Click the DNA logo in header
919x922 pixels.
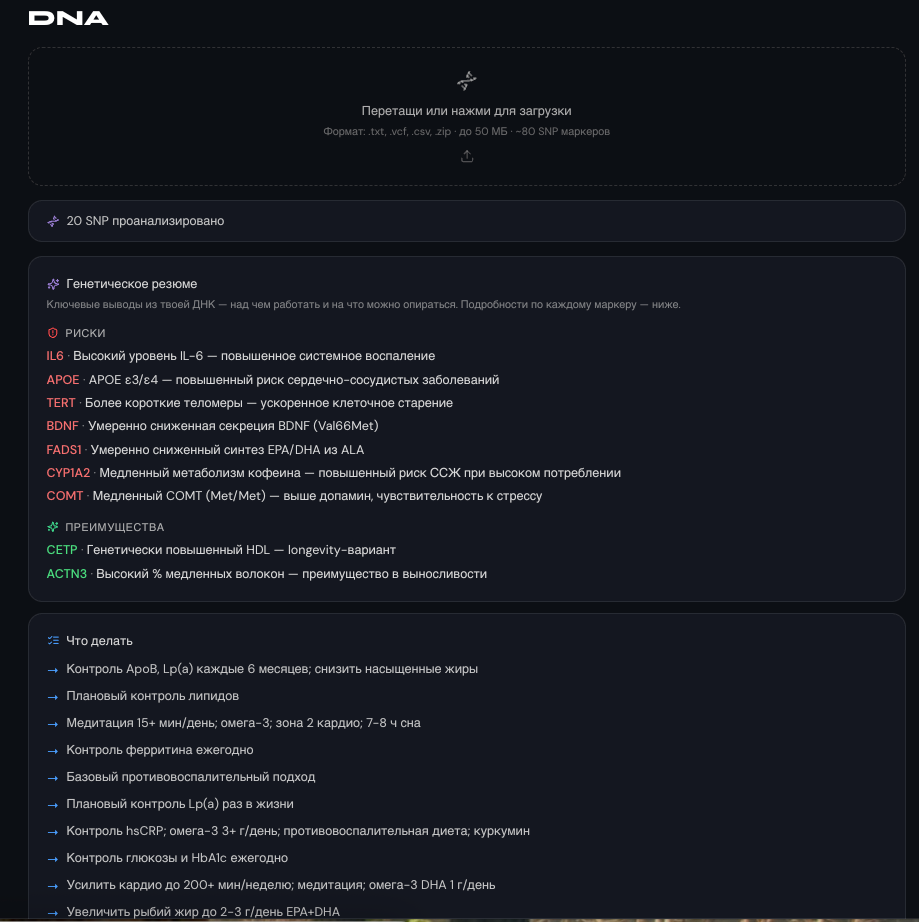68,18
